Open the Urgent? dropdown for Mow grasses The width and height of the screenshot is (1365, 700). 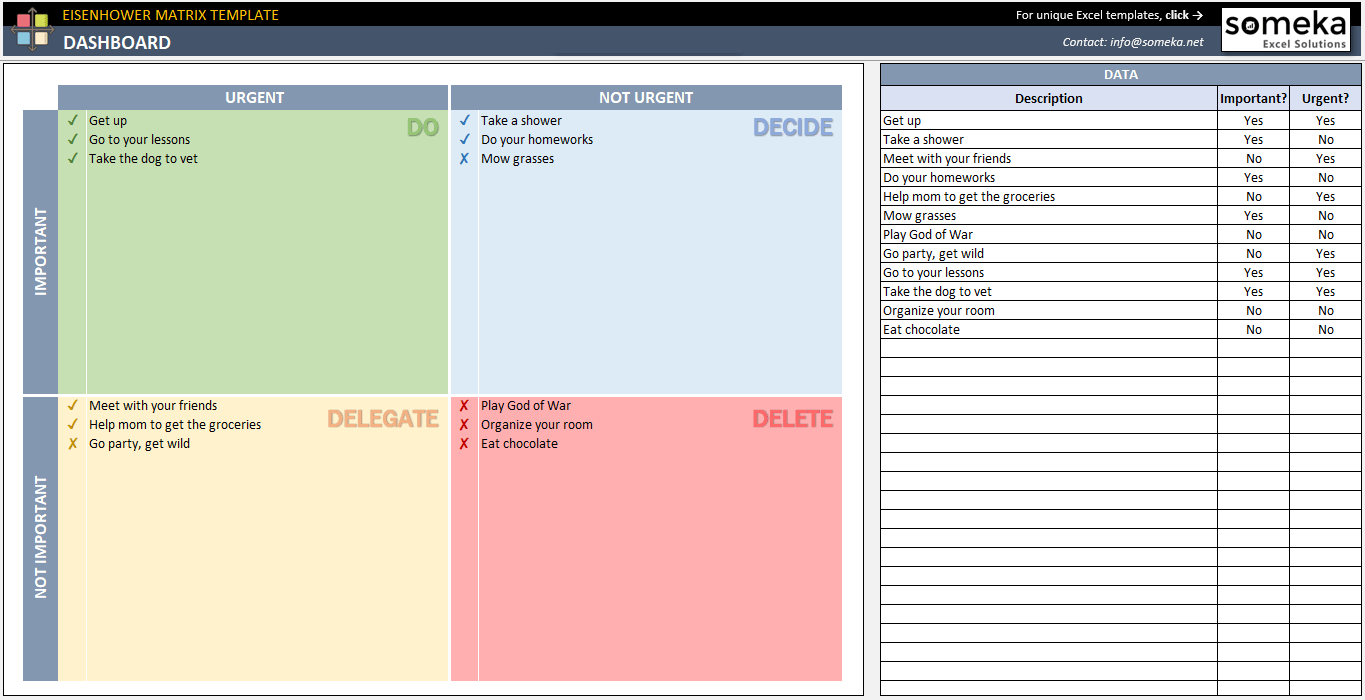pos(1325,215)
